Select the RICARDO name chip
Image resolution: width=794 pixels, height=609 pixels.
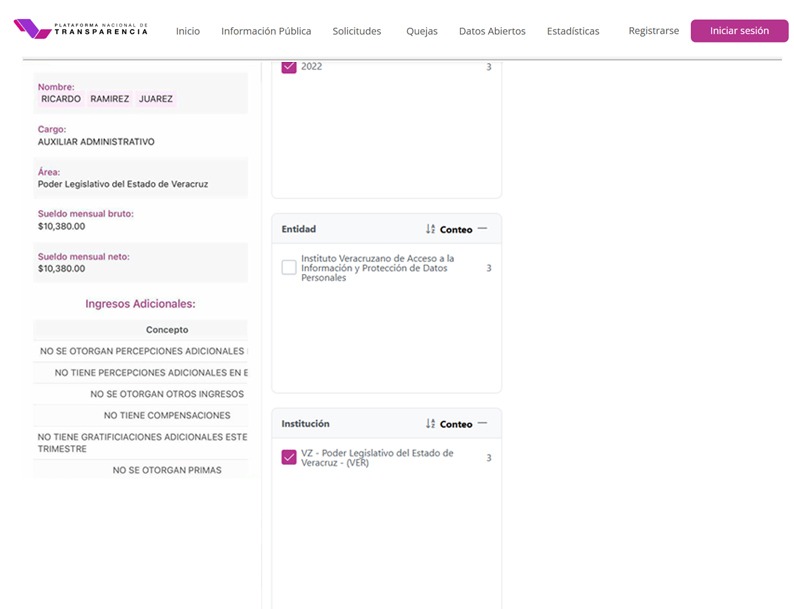61,99
